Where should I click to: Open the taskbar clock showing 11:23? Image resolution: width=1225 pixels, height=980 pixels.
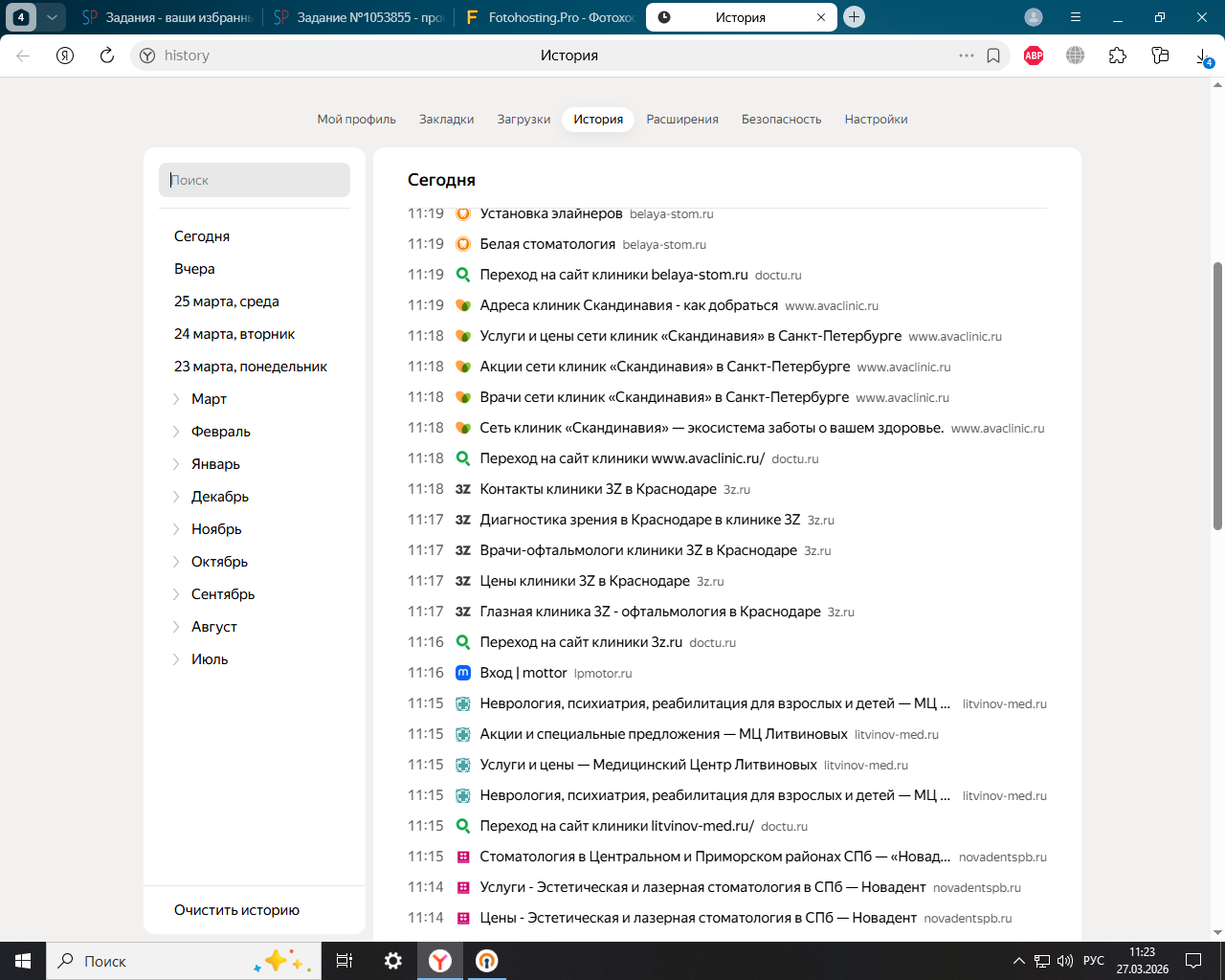(1143, 961)
